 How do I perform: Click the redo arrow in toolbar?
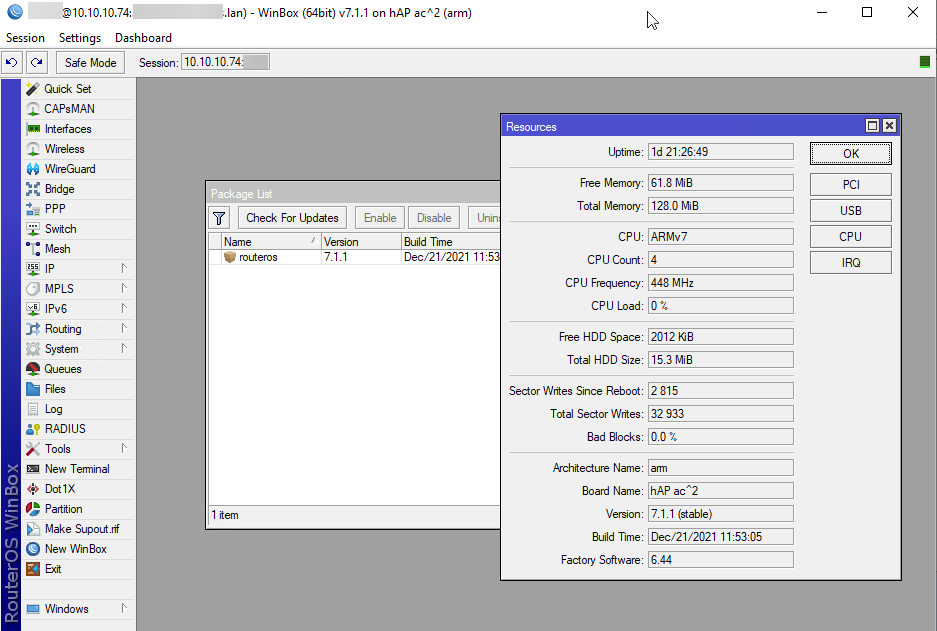pyautogui.click(x=36, y=62)
